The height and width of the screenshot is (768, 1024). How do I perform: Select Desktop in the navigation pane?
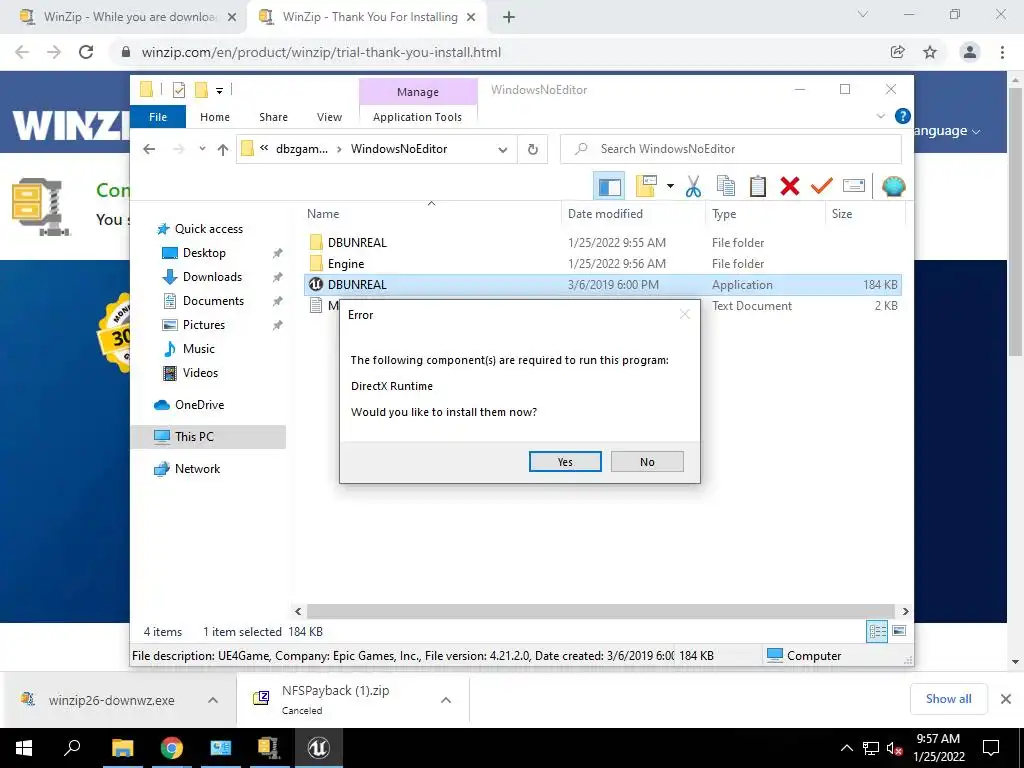coord(204,253)
